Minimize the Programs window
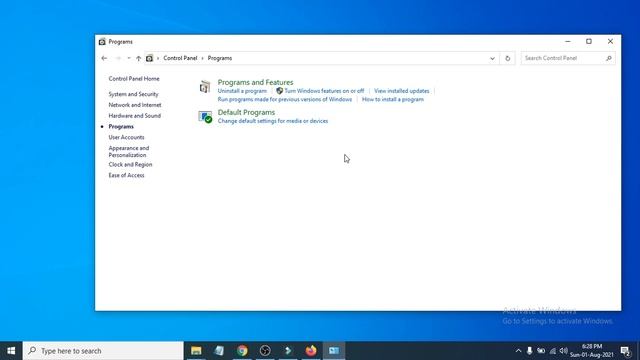640x360 pixels. tap(568, 42)
